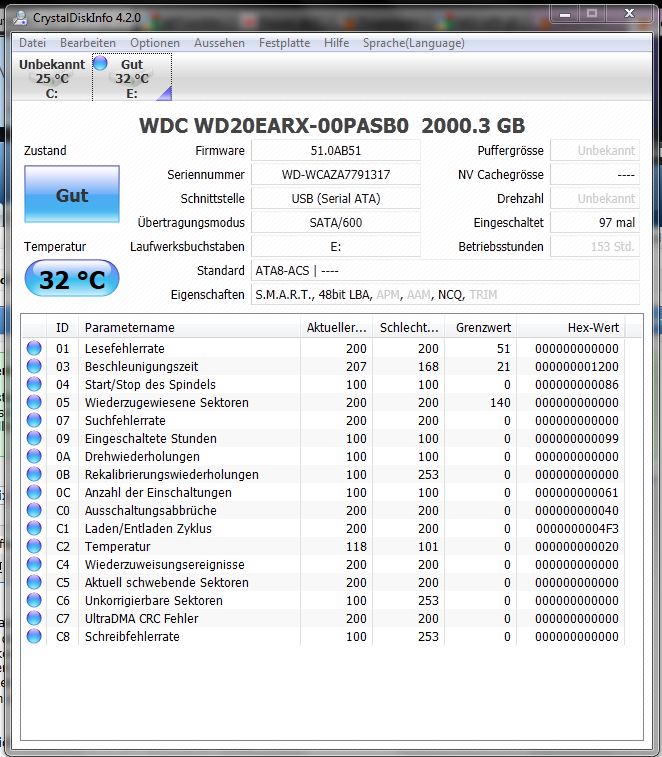Click status orb for Ausschaltungsabbrüche row
Screen dimensions: 662x757
34,510
